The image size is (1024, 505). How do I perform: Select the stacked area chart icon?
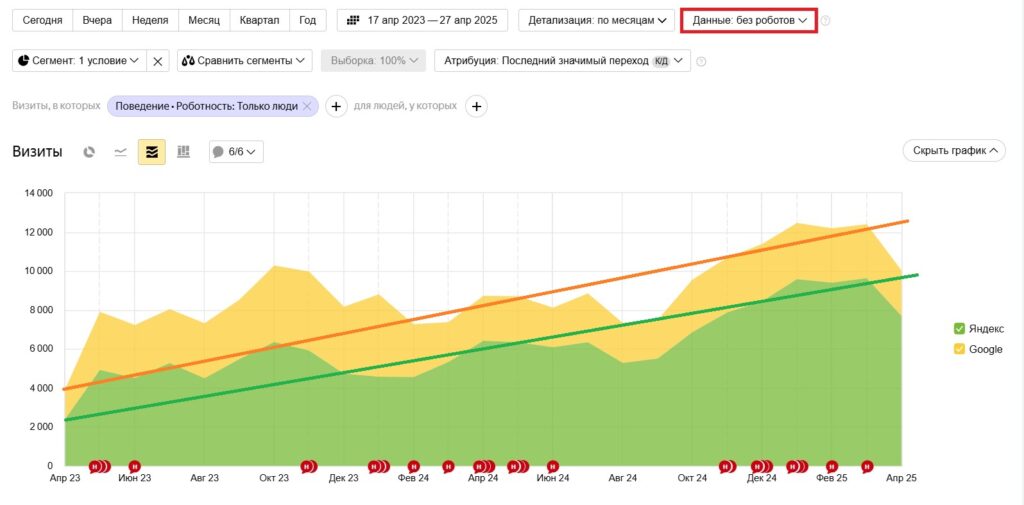[152, 152]
